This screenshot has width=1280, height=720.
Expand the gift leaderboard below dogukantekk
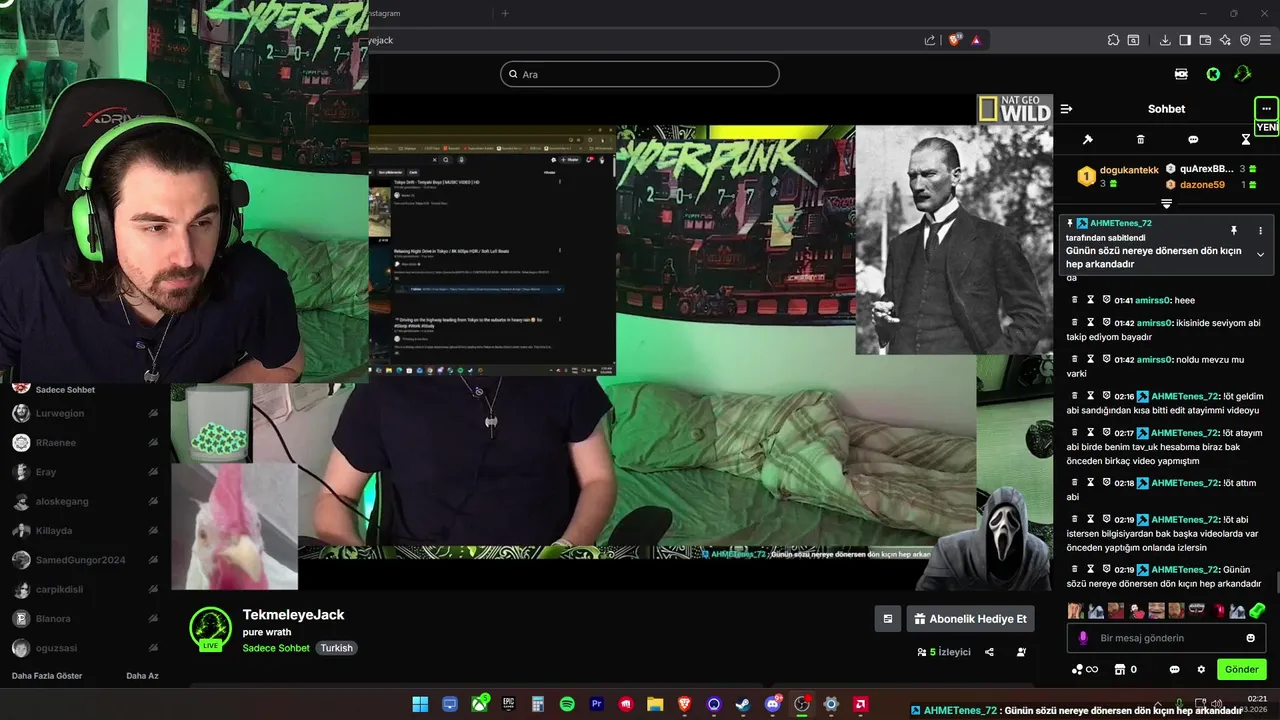coord(1166,204)
